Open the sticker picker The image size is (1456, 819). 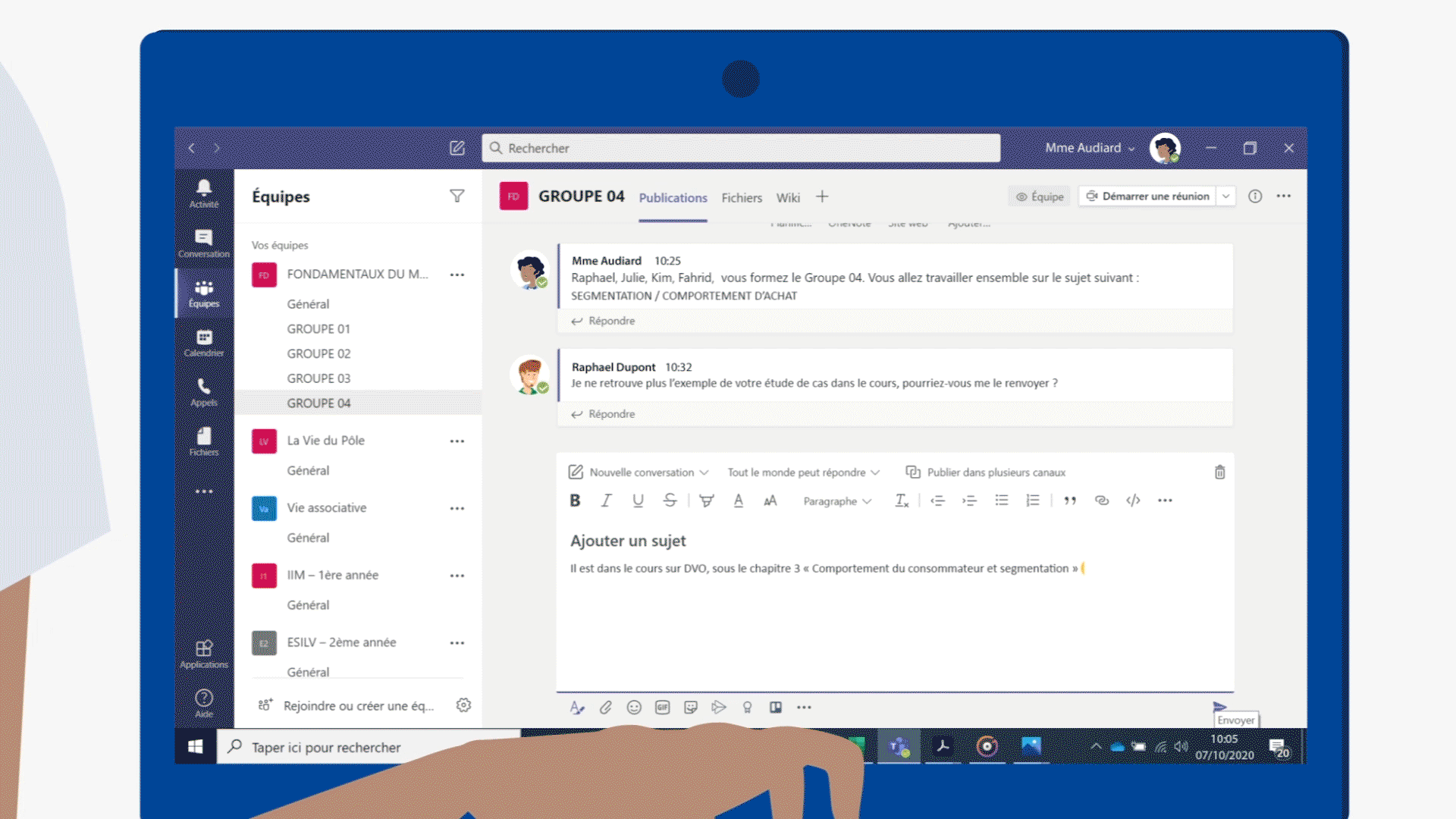click(x=691, y=708)
